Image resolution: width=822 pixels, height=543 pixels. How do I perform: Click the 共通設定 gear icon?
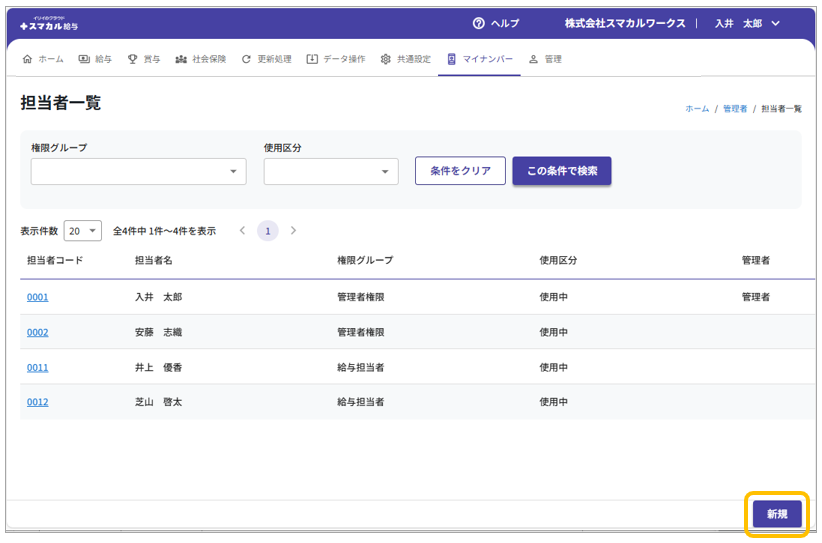point(386,59)
